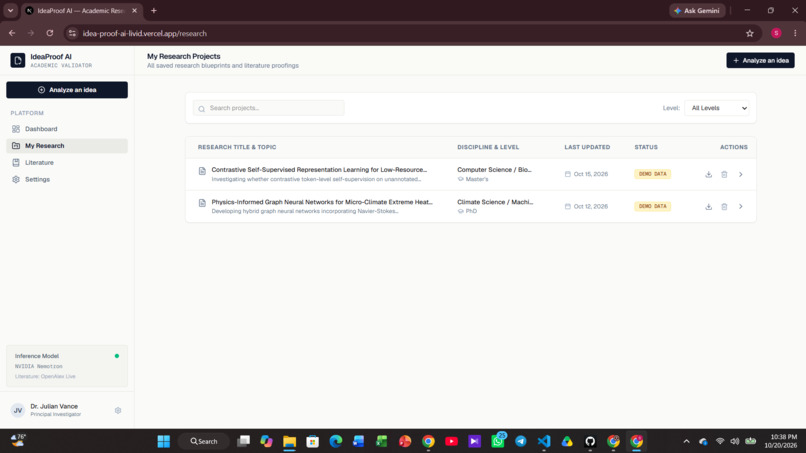Bookmark the page with the star icon
Viewport: 806px width, 453px height.
[x=749, y=33]
